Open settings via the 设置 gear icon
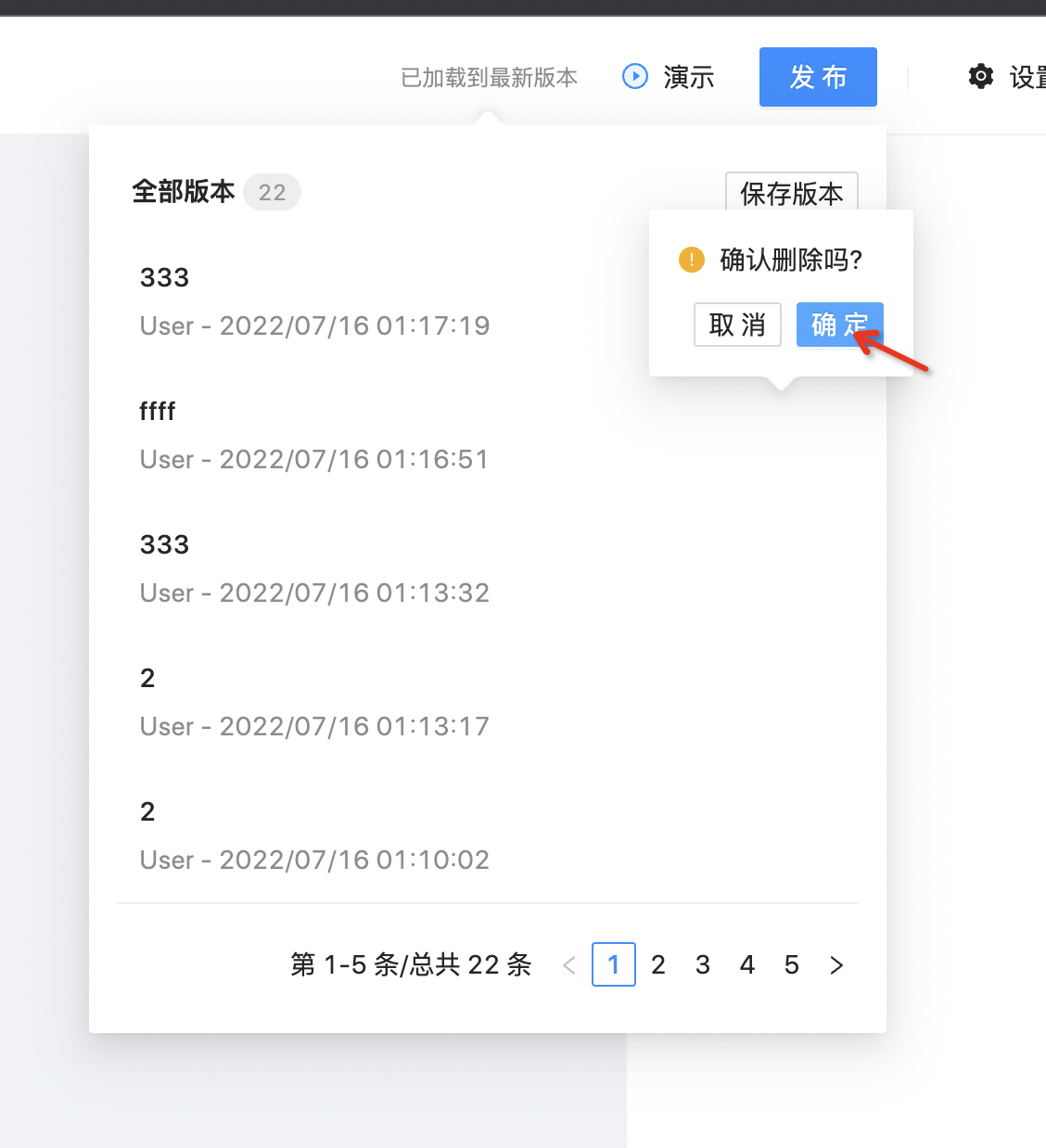Screen dimensions: 1046x1148 (980, 77)
